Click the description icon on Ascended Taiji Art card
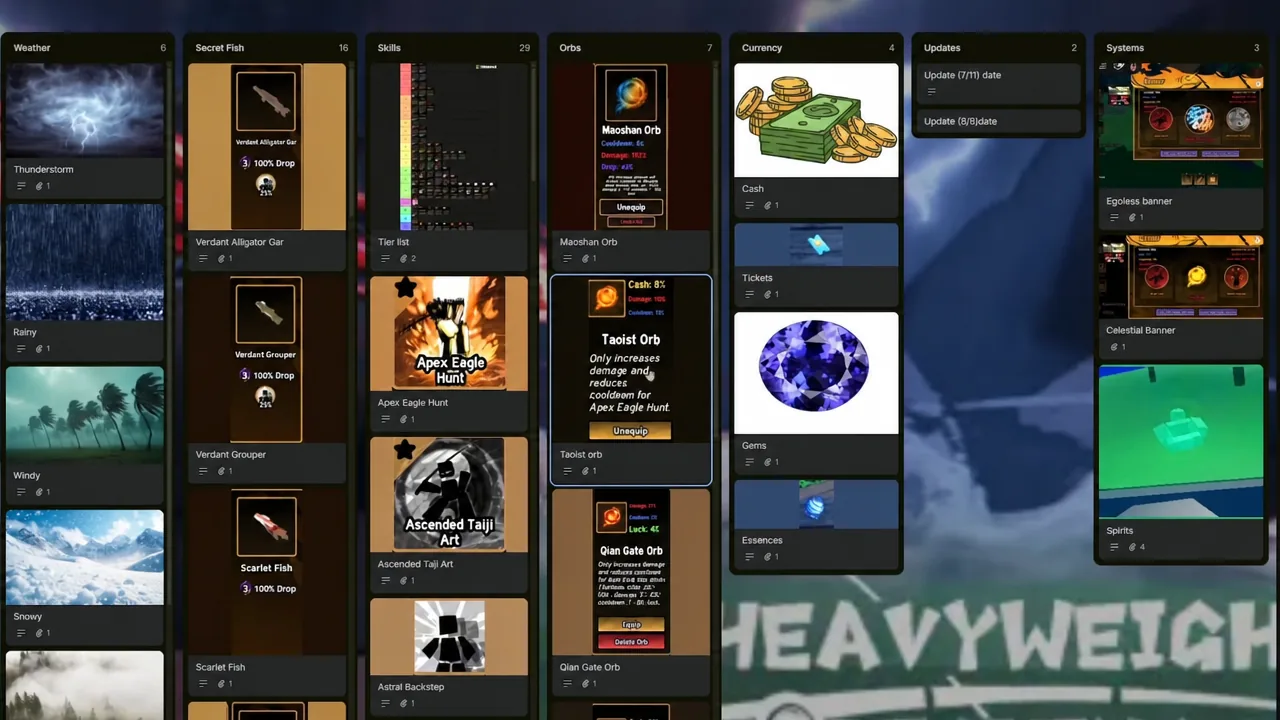This screenshot has height=720, width=1280. click(x=386, y=580)
